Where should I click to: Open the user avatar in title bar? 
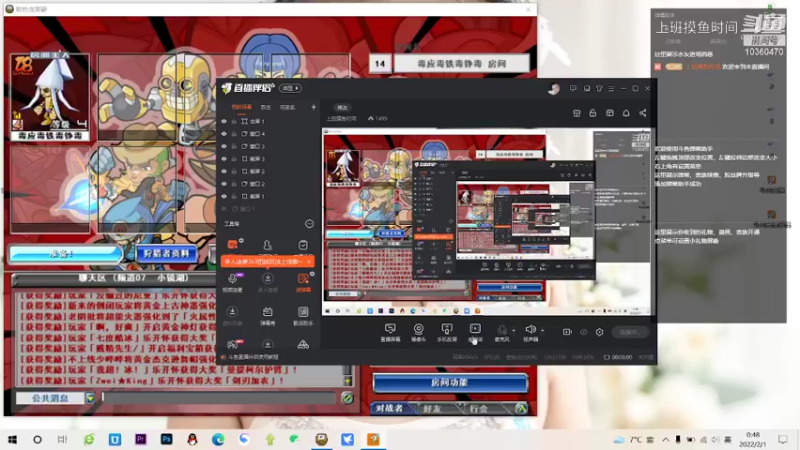pos(554,89)
